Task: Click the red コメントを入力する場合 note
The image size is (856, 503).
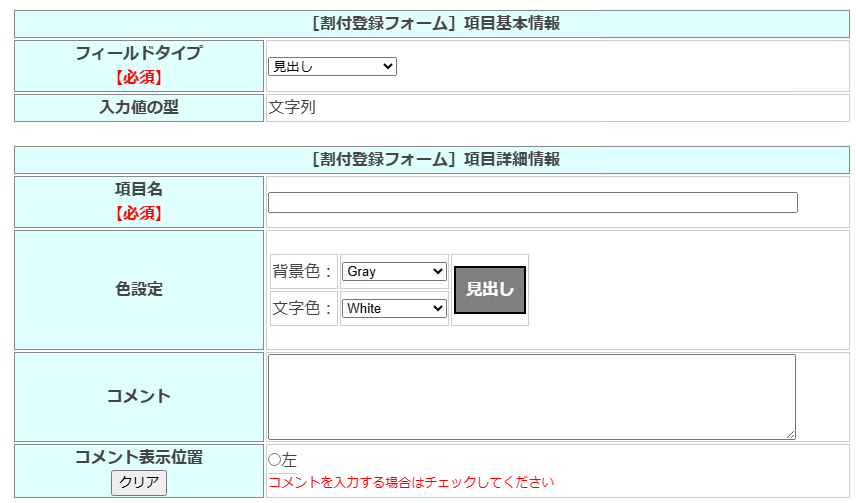Action: pos(411,483)
